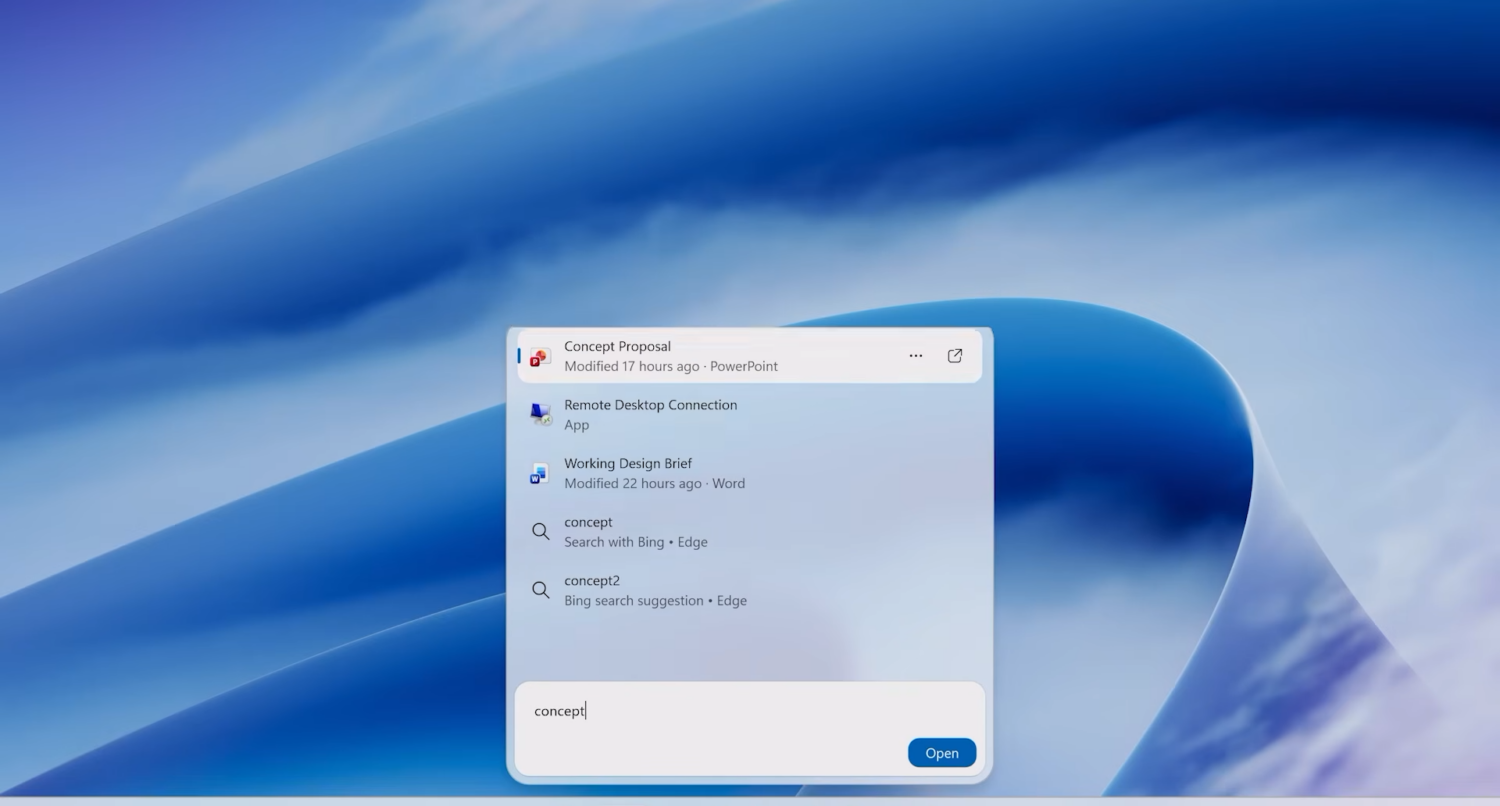The image size is (1500, 806).
Task: Click the PowerPoint icon beside Concept Proposal
Action: pos(540,356)
